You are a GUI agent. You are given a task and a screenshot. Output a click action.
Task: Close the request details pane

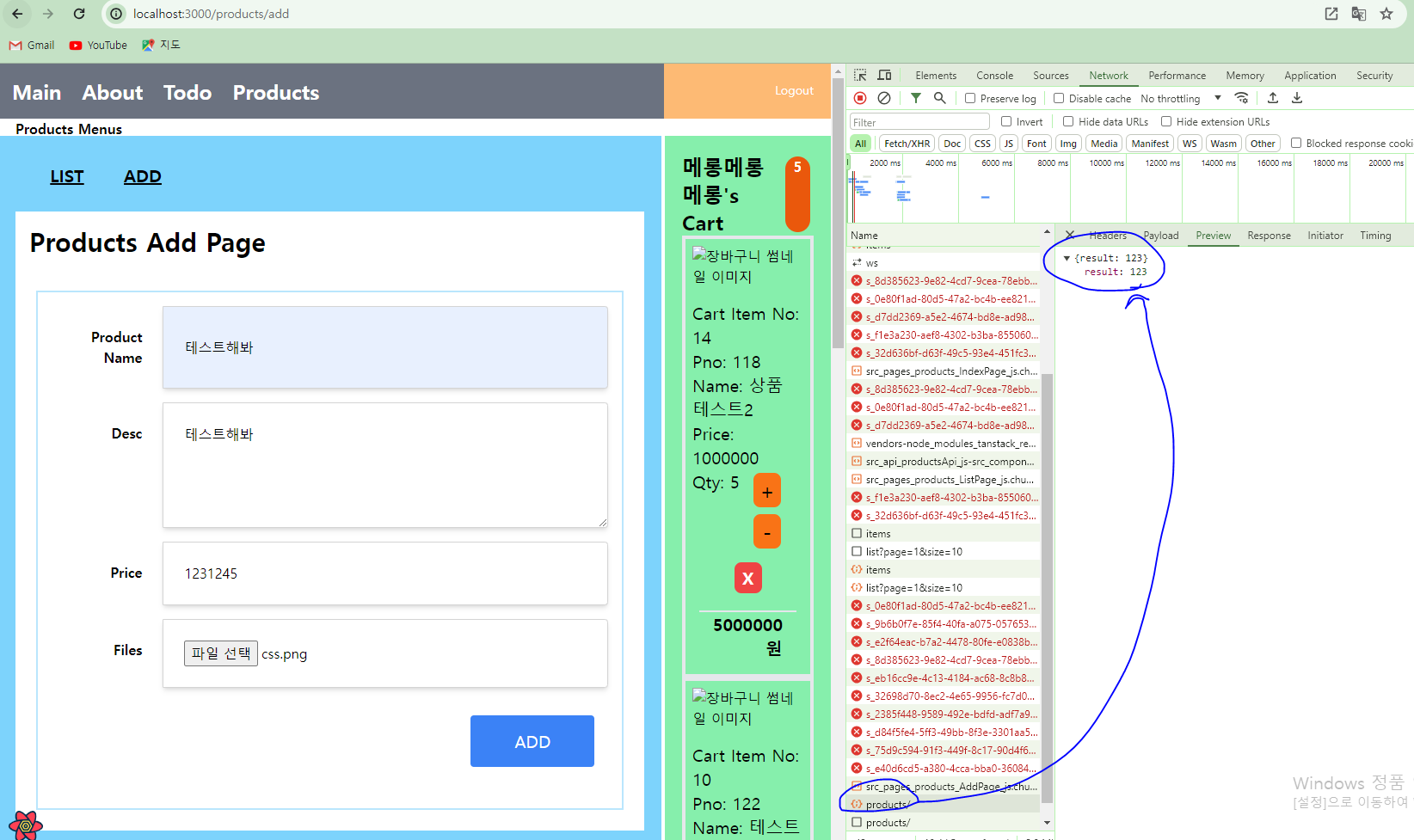pos(1070,235)
